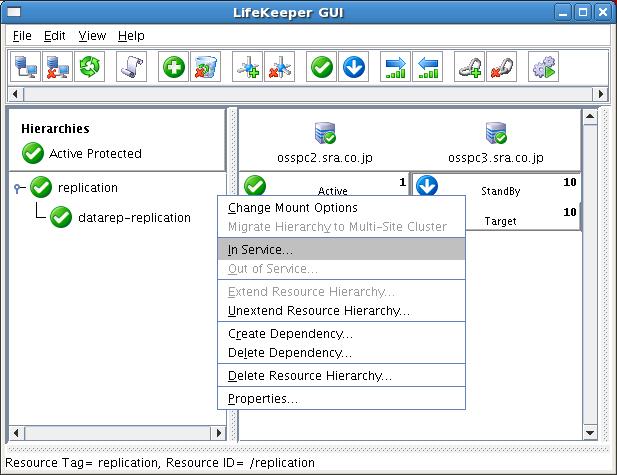
Task: Minimize the LifeKeeper GUI window
Action: [x=563, y=13]
